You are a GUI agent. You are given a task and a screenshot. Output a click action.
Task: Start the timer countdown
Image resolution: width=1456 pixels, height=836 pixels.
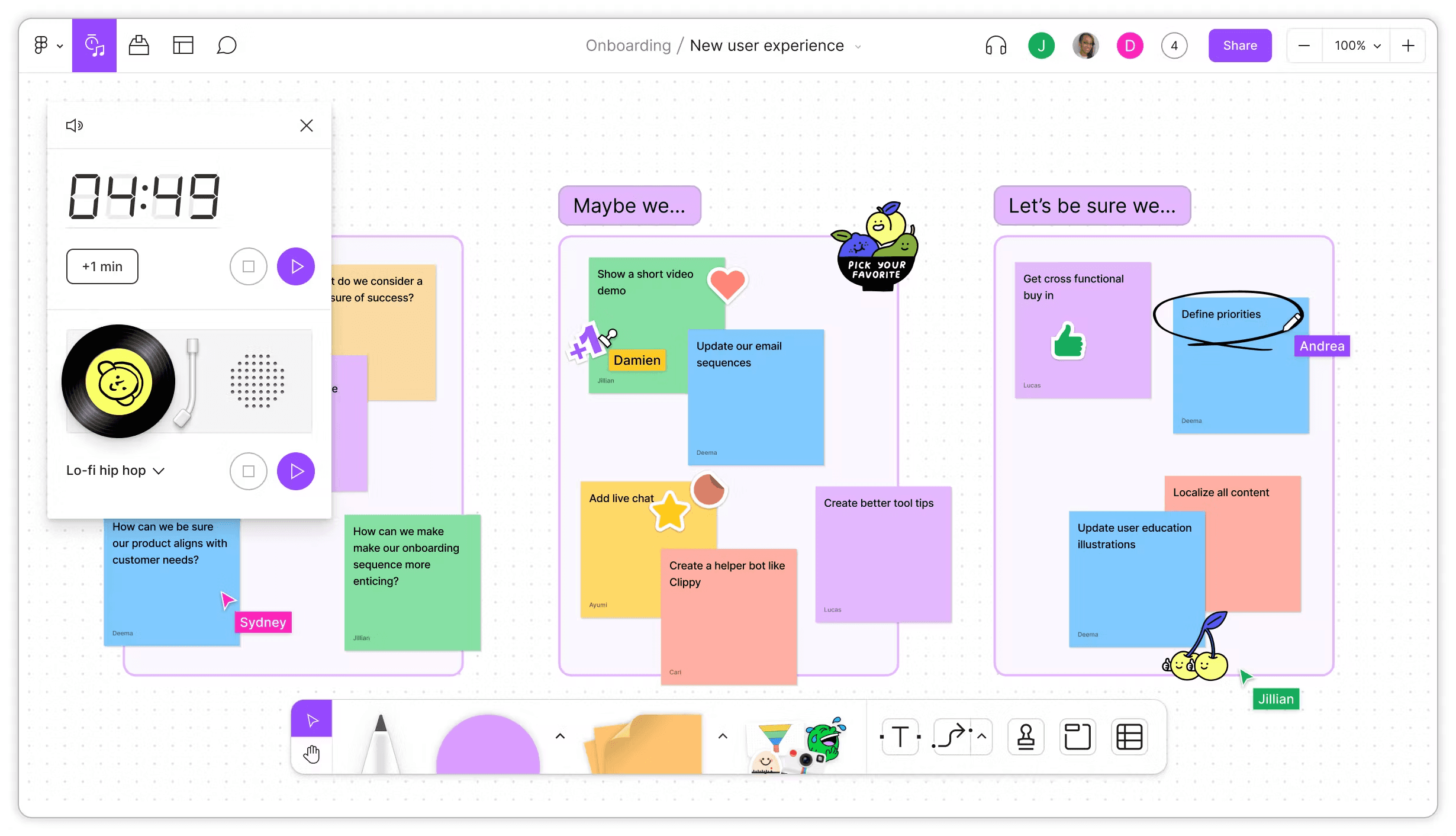[x=296, y=266]
